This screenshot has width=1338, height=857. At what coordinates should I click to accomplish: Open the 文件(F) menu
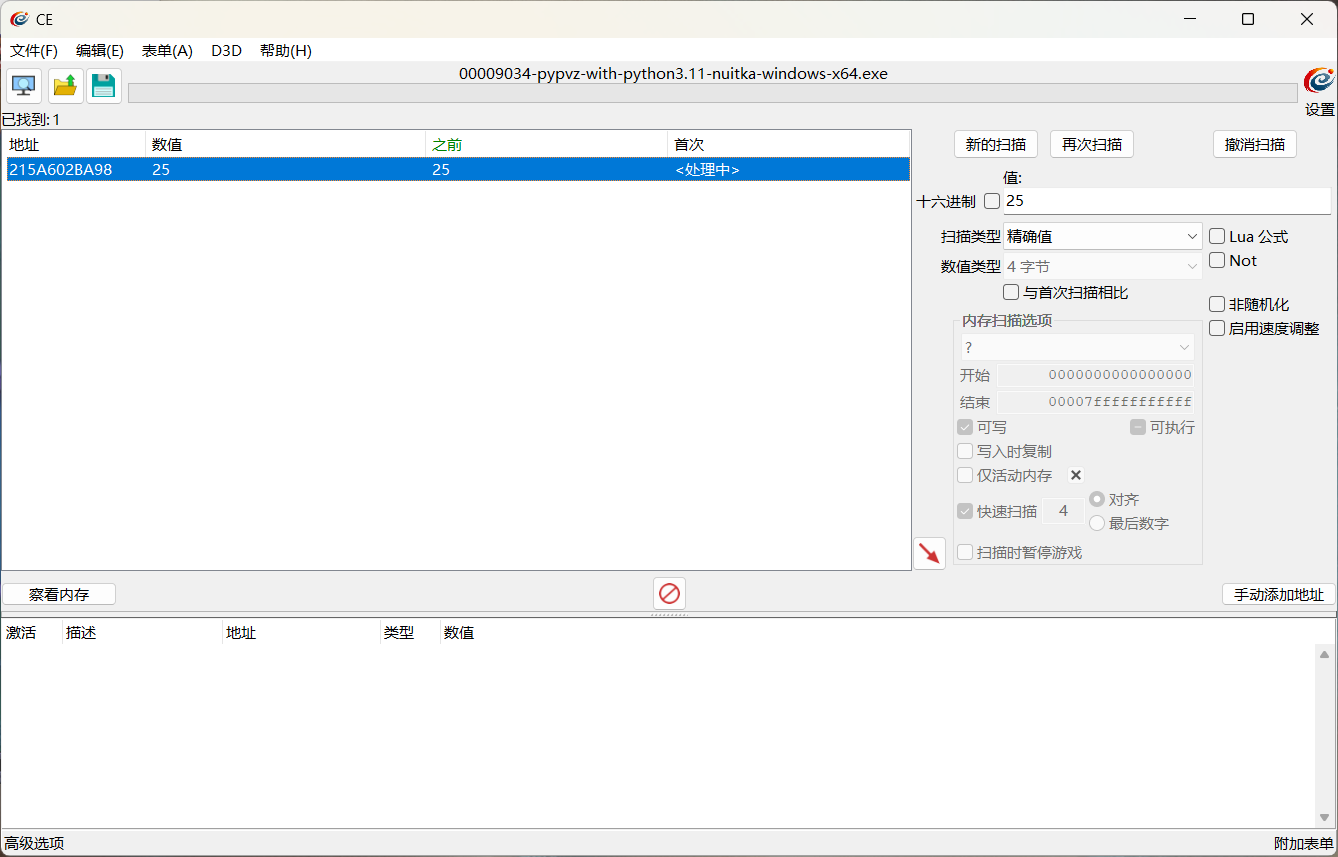[34, 51]
